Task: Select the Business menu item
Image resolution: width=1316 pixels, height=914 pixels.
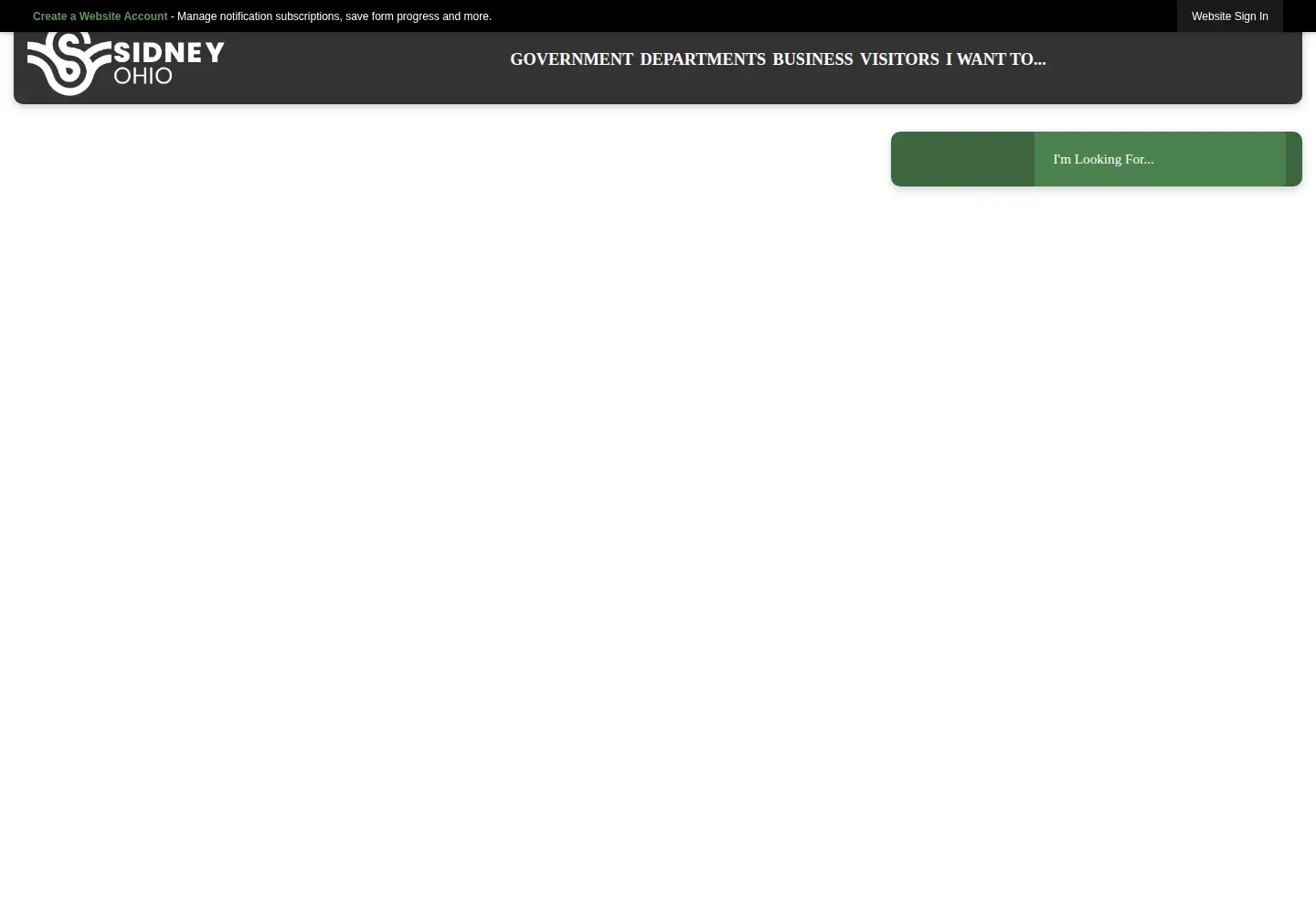Action: click(x=812, y=59)
